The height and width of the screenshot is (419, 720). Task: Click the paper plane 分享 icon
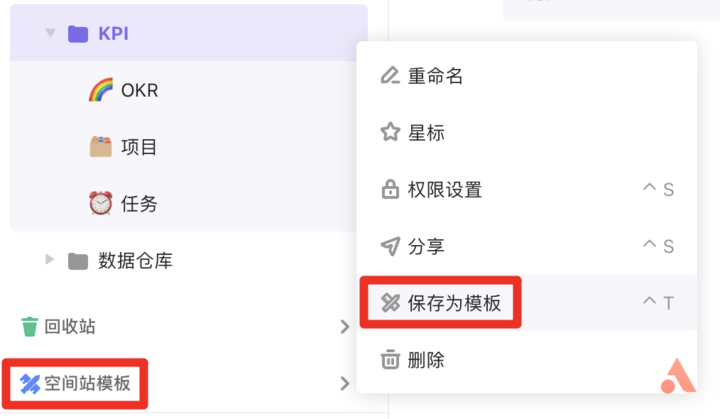[390, 246]
